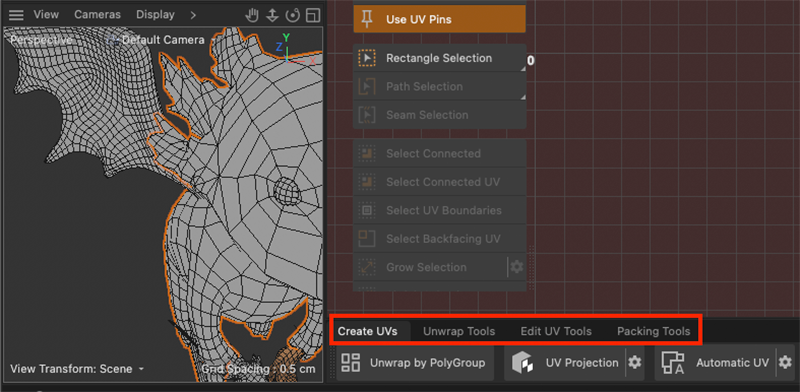The width and height of the screenshot is (800, 392).
Task: Click the Select Backfacing UV icon
Action: 366,238
